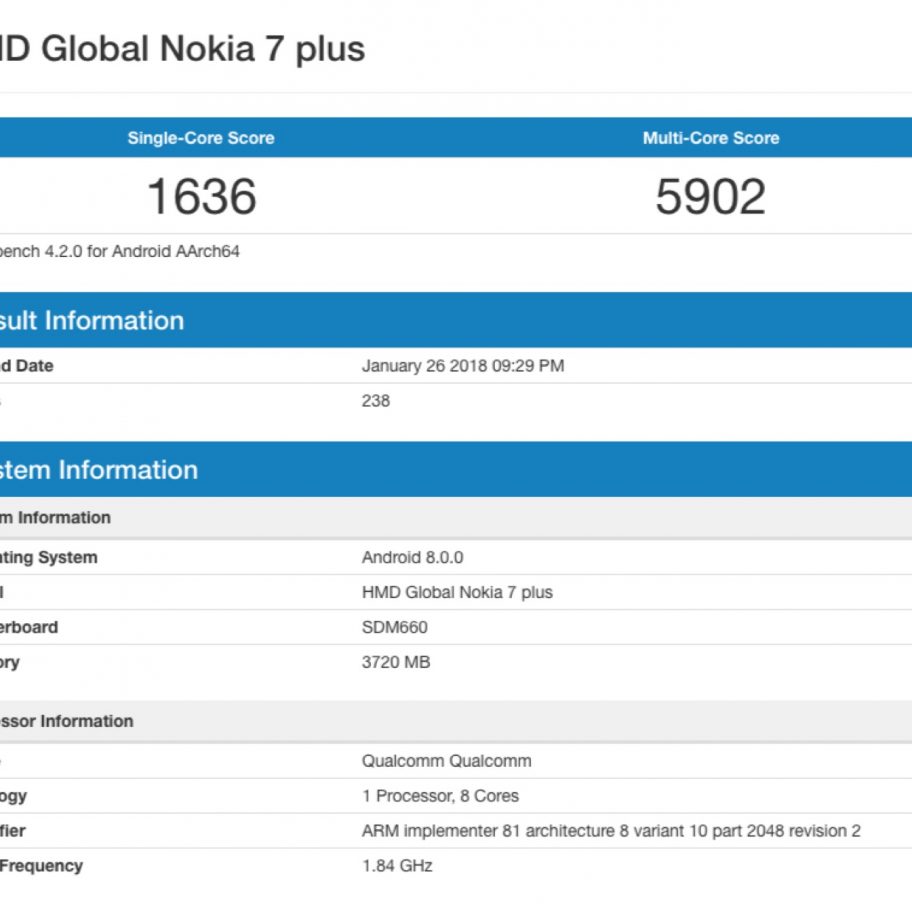912x912 pixels.
Task: Click the 3720 MB memory value
Action: pyautogui.click(x=396, y=662)
